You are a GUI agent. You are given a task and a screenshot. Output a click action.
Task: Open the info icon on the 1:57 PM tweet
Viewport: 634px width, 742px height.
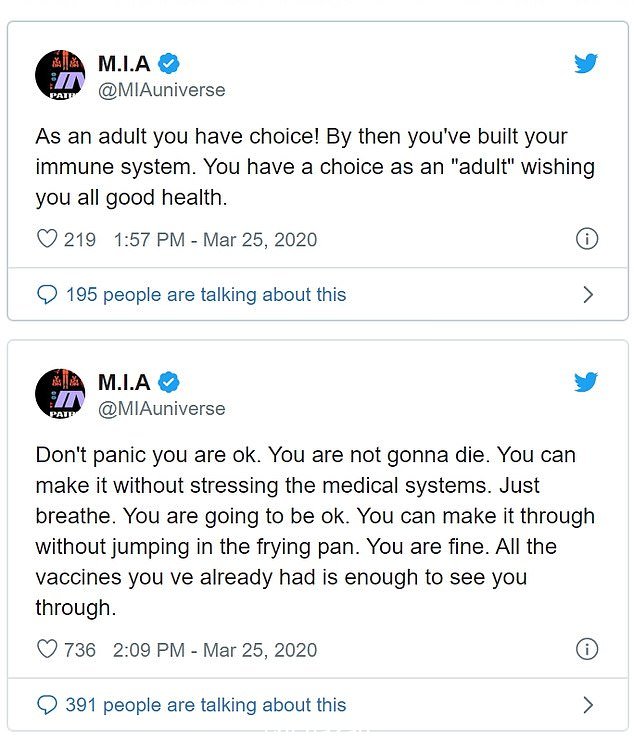point(587,238)
